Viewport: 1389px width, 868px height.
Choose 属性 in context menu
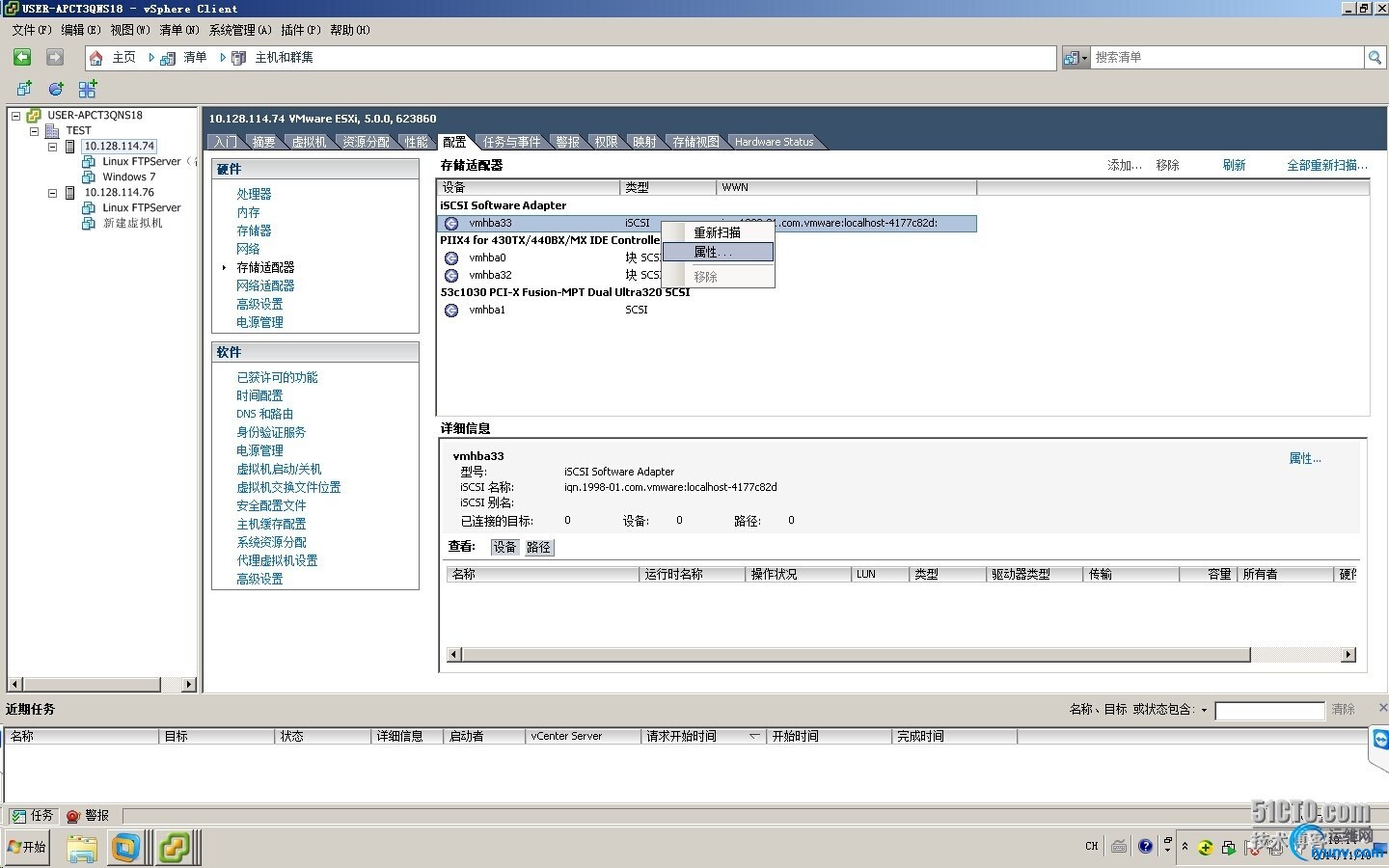(718, 252)
